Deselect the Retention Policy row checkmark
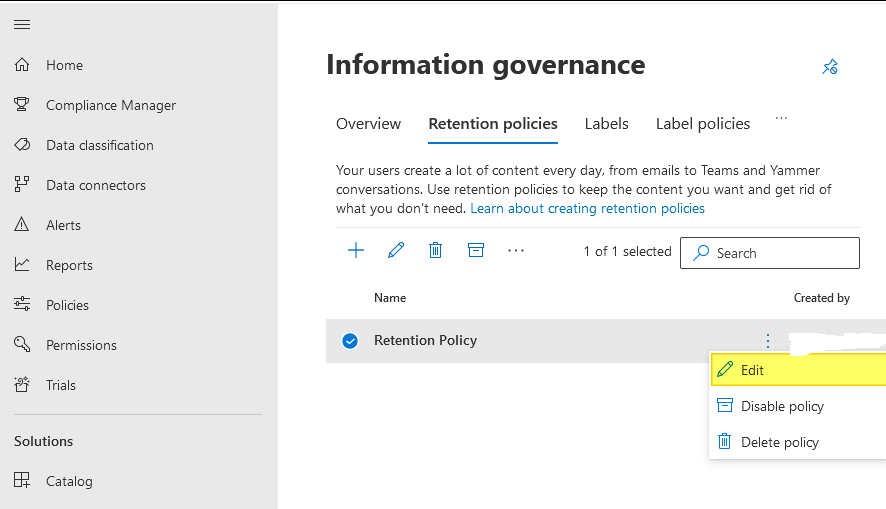The height and width of the screenshot is (509, 886). [x=350, y=341]
